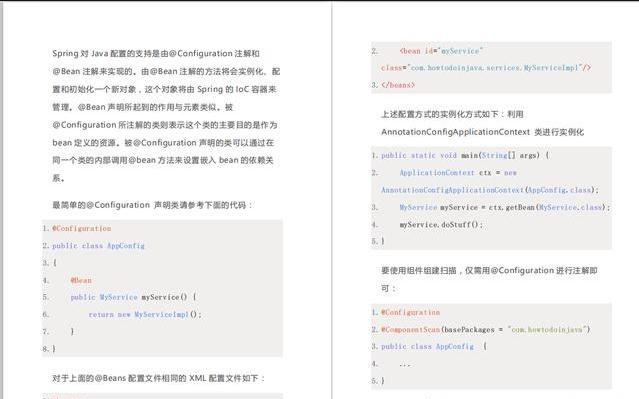Screen dimensions: 639x399
Task: Click the line starting "@Bean 注解来实现的"
Action: [x=166, y=71]
